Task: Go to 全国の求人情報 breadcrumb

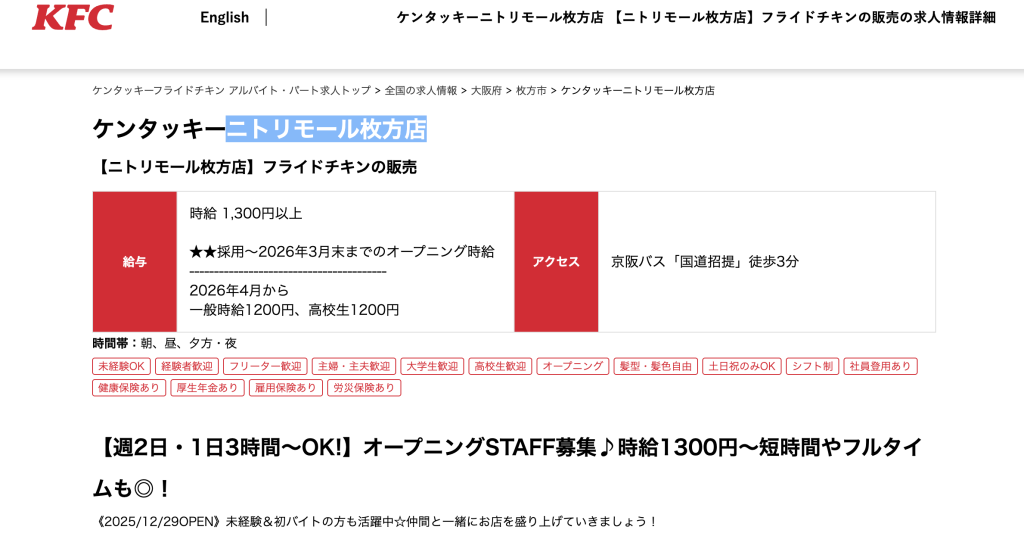Action: click(x=421, y=90)
